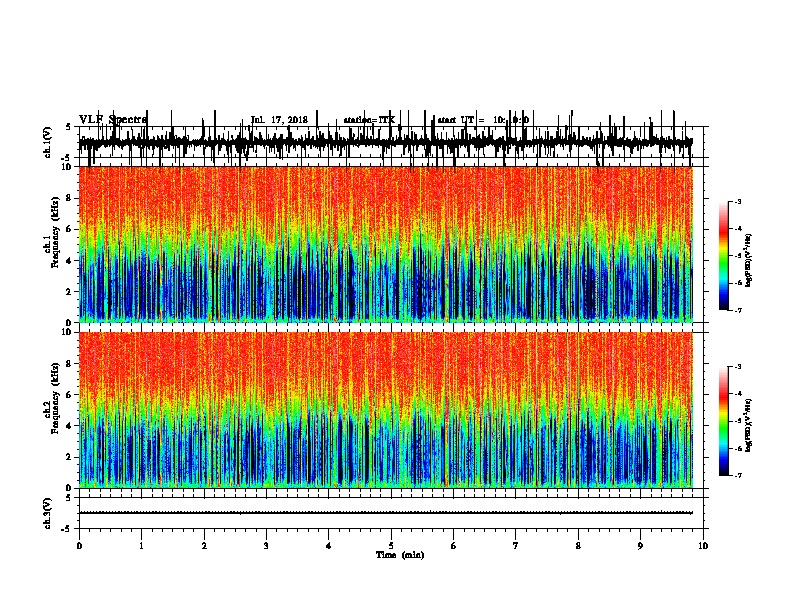792x612 pixels.
Task: Click the "-7" label on ch.2 color bar
Action: click(738, 476)
